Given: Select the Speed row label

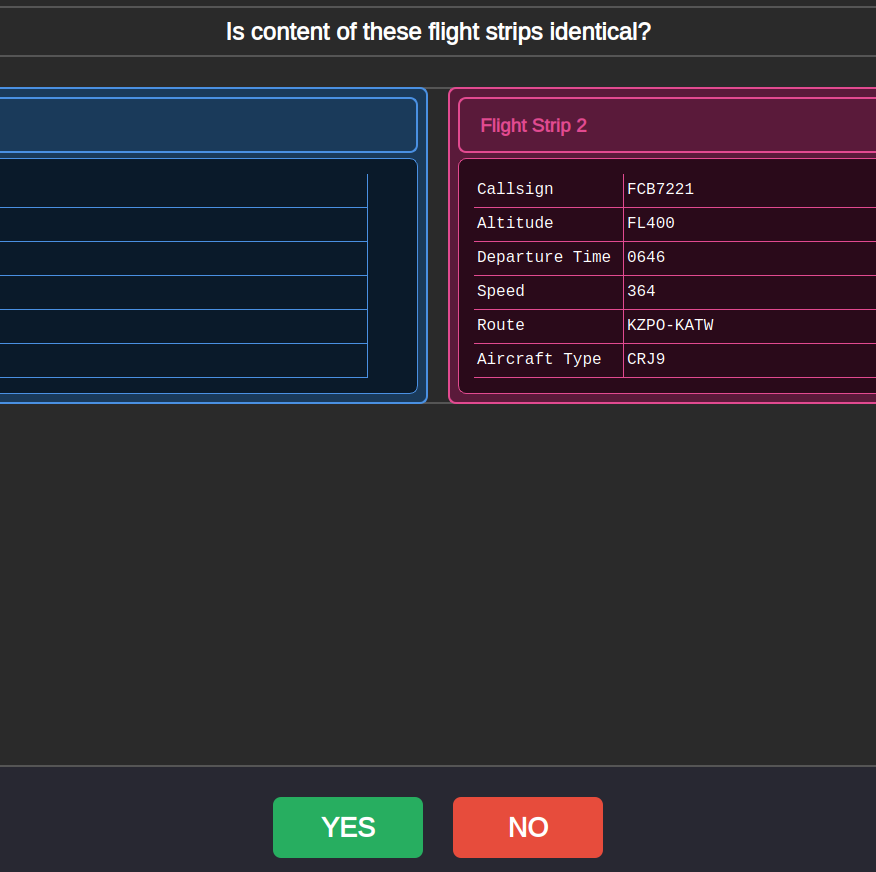Looking at the screenshot, I should (x=500, y=291).
